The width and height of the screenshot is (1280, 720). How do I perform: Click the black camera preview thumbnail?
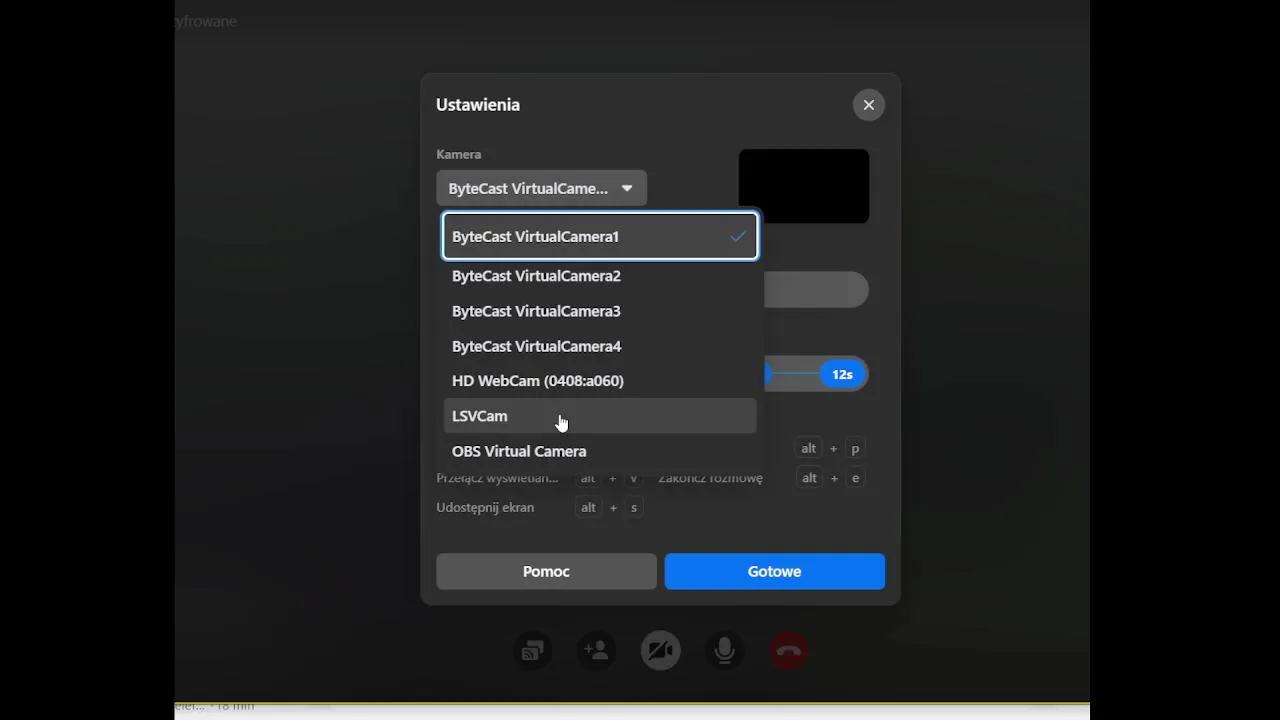(804, 186)
